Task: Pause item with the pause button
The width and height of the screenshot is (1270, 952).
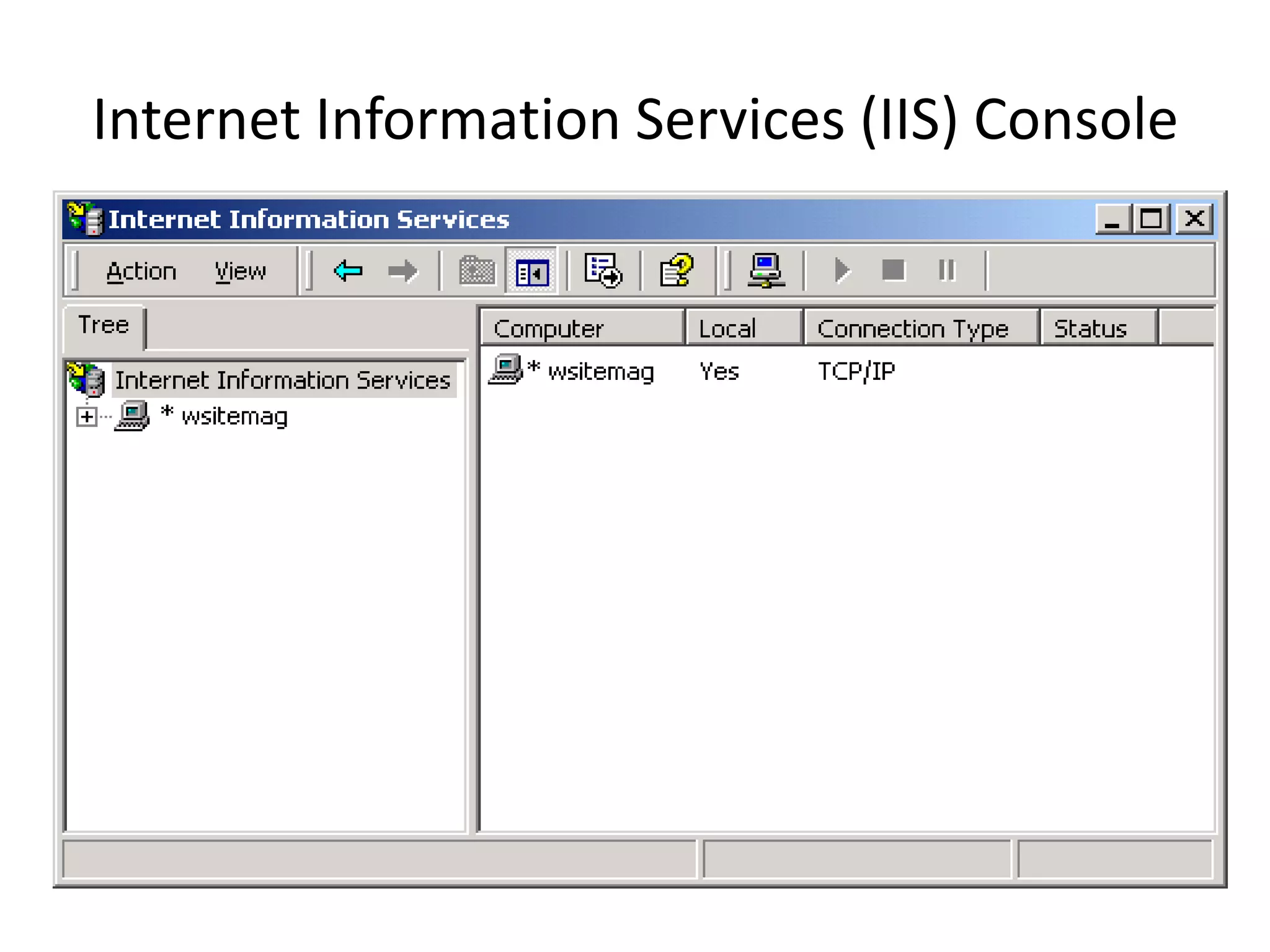Action: click(947, 270)
